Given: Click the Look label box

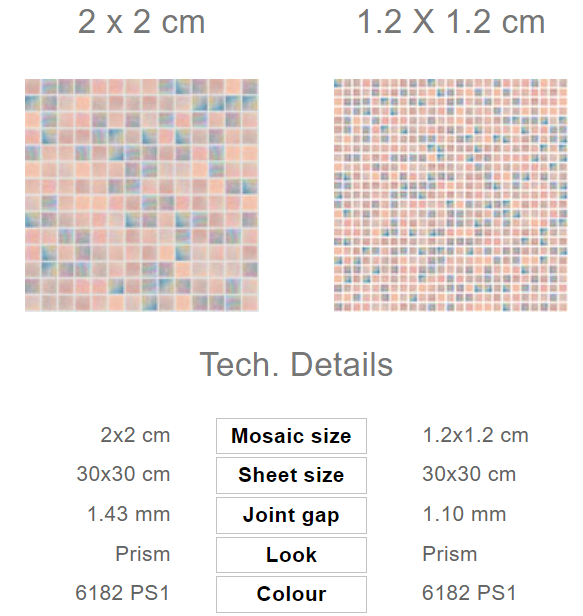Looking at the screenshot, I should click(291, 555).
